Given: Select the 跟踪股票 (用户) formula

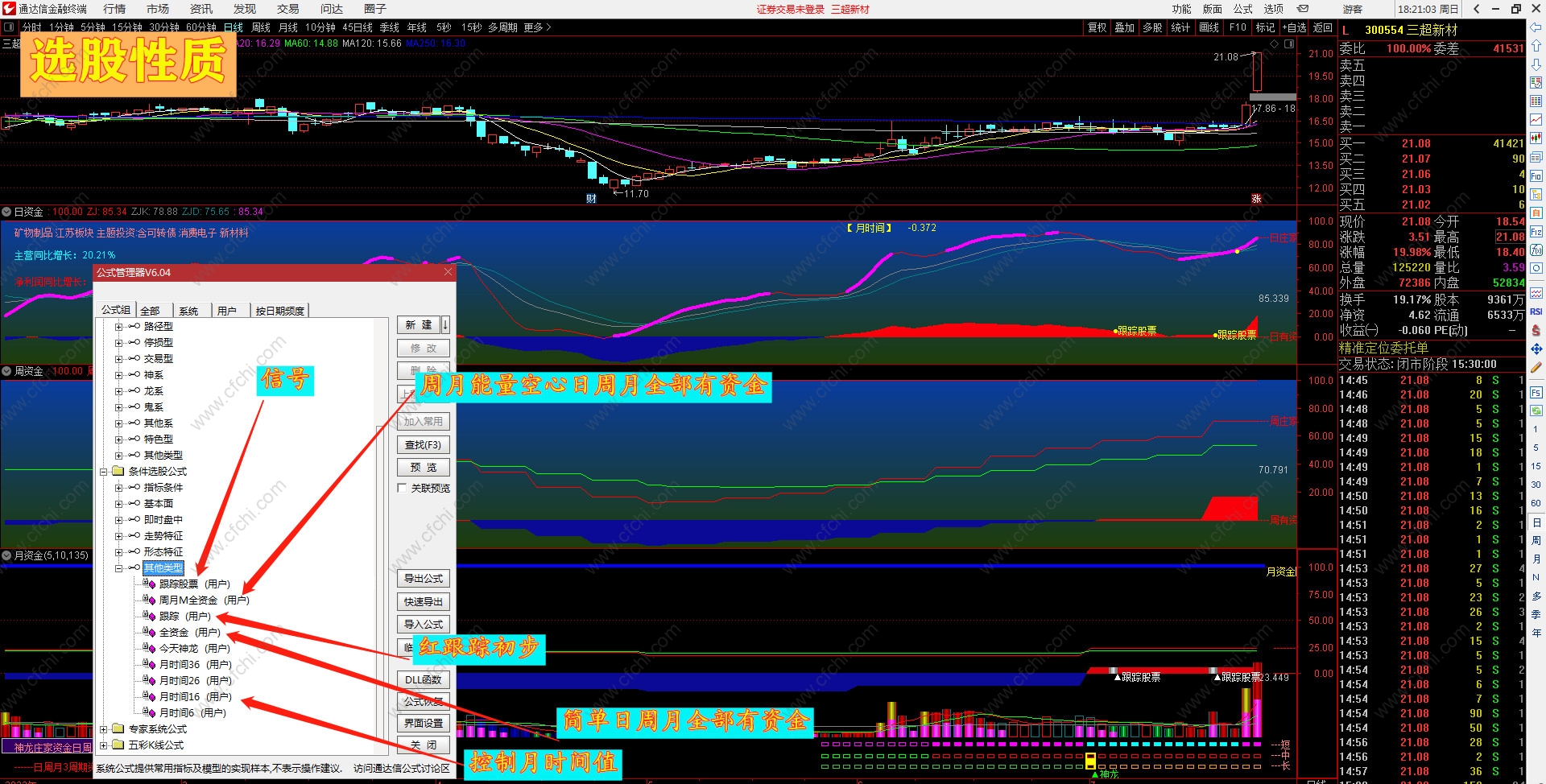Looking at the screenshot, I should point(194,584).
